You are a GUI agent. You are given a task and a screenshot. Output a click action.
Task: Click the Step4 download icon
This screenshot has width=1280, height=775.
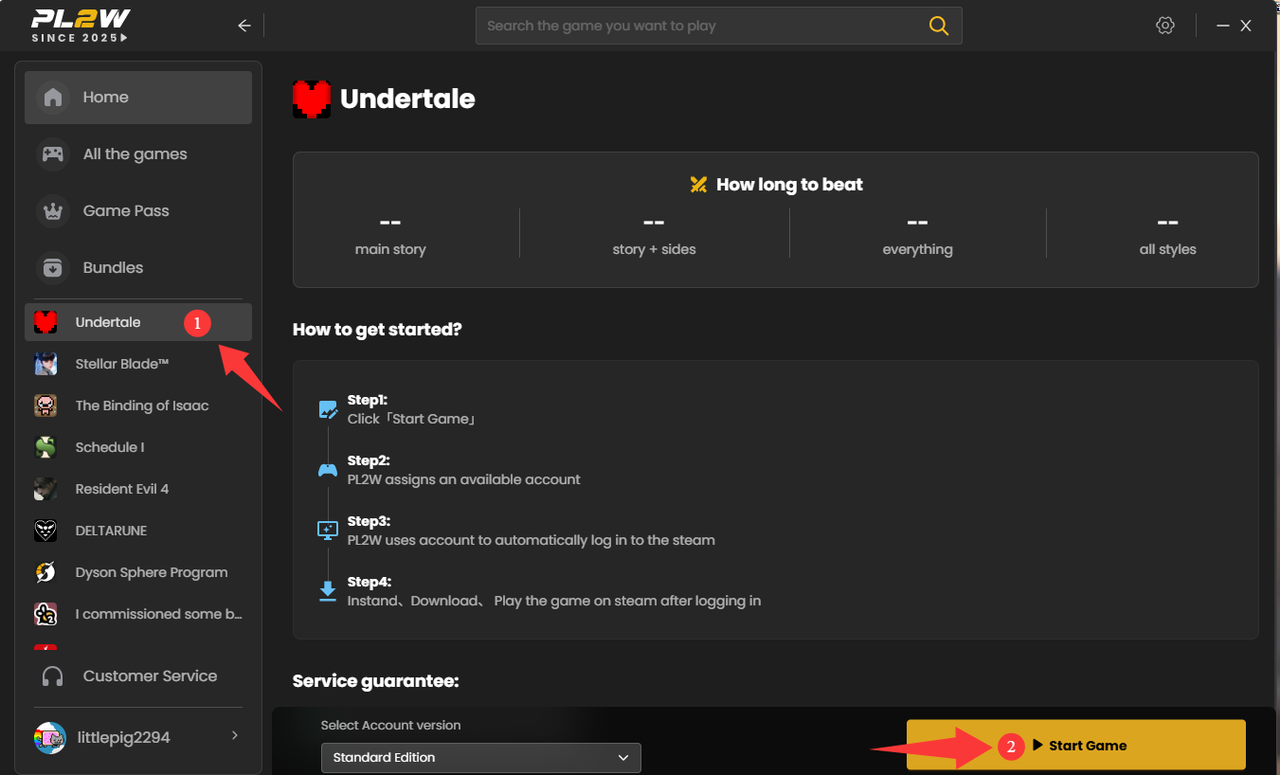pyautogui.click(x=327, y=591)
